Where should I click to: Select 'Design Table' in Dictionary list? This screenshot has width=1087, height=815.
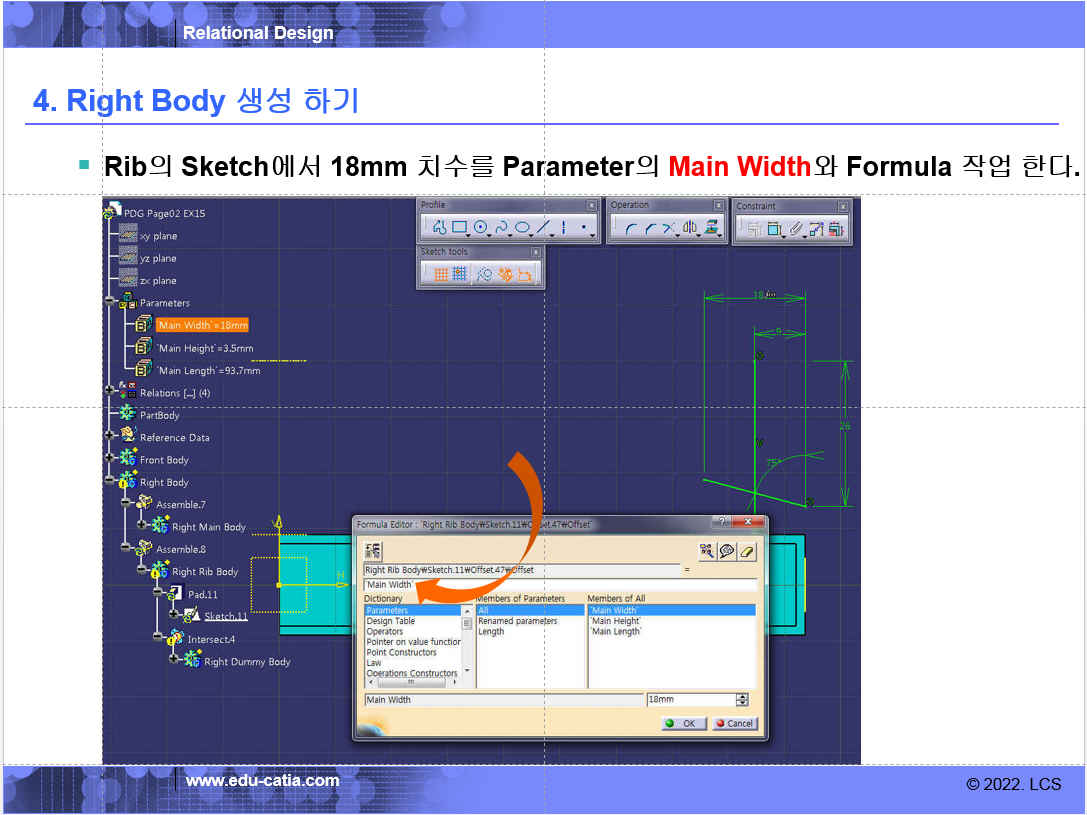point(390,621)
